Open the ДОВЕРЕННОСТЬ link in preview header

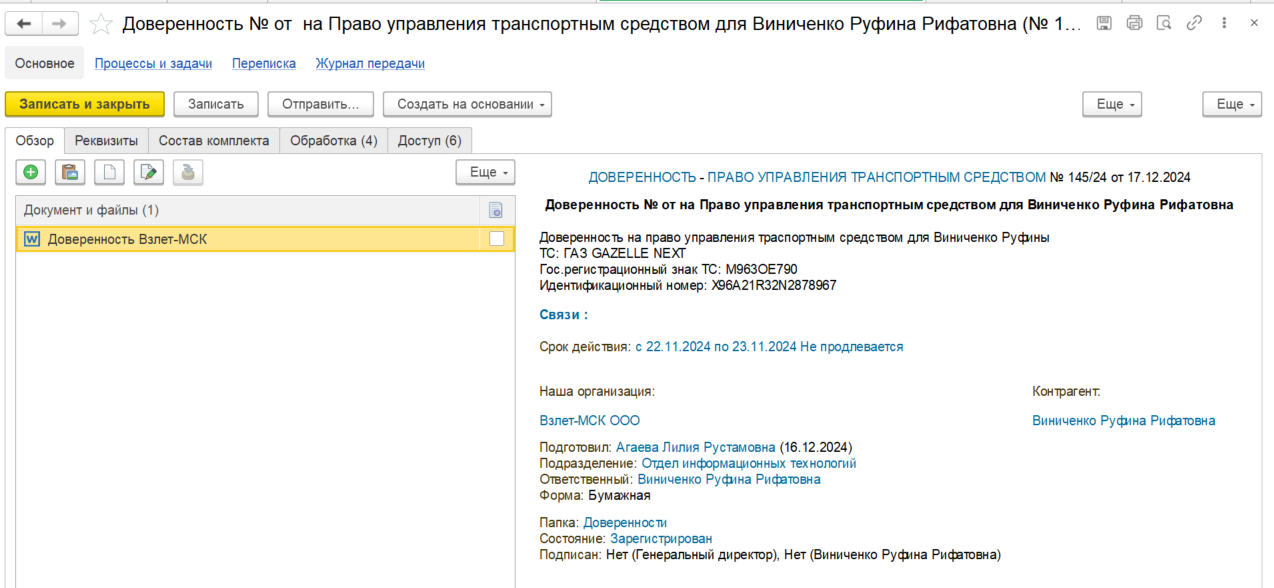point(642,177)
